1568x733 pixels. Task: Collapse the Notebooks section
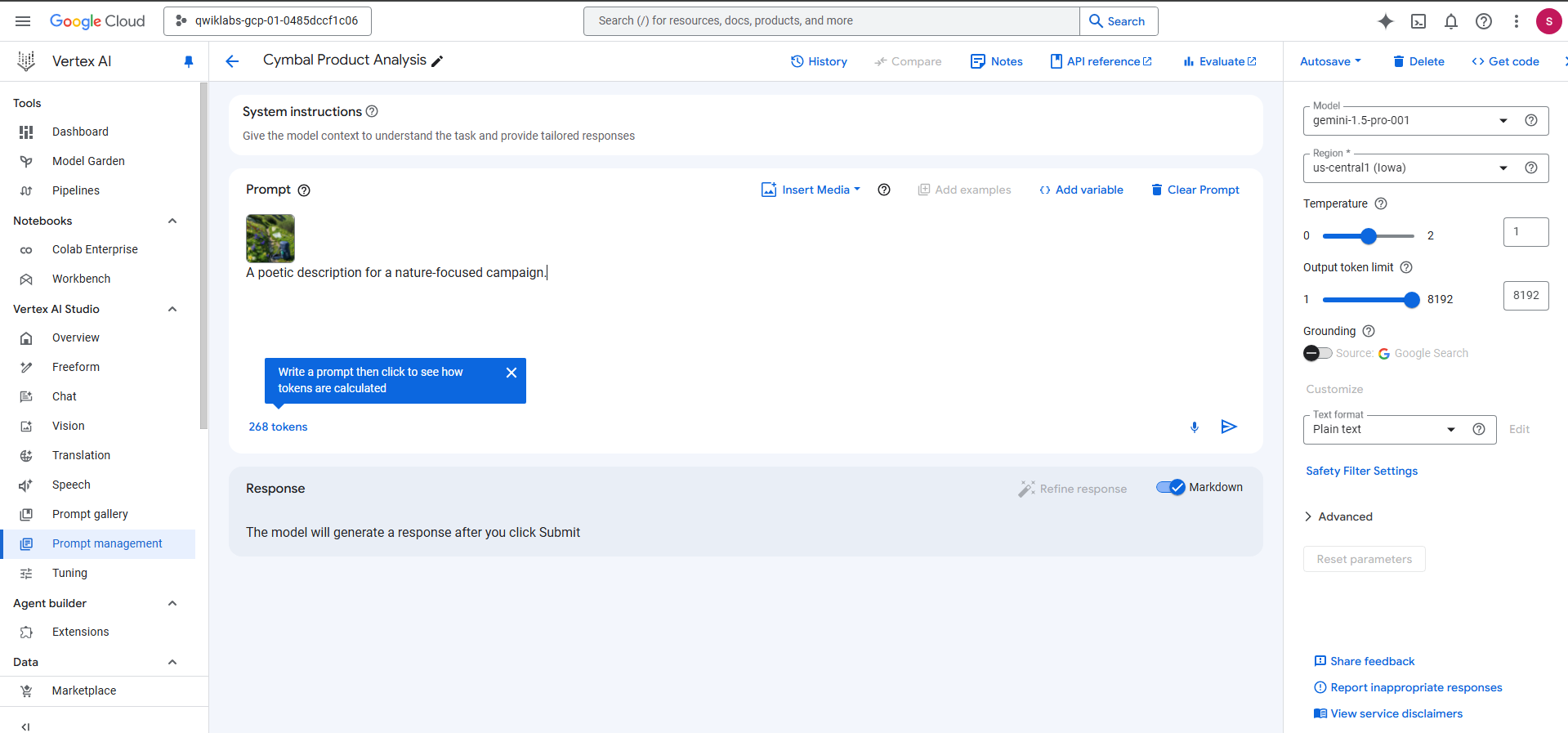coord(172,221)
